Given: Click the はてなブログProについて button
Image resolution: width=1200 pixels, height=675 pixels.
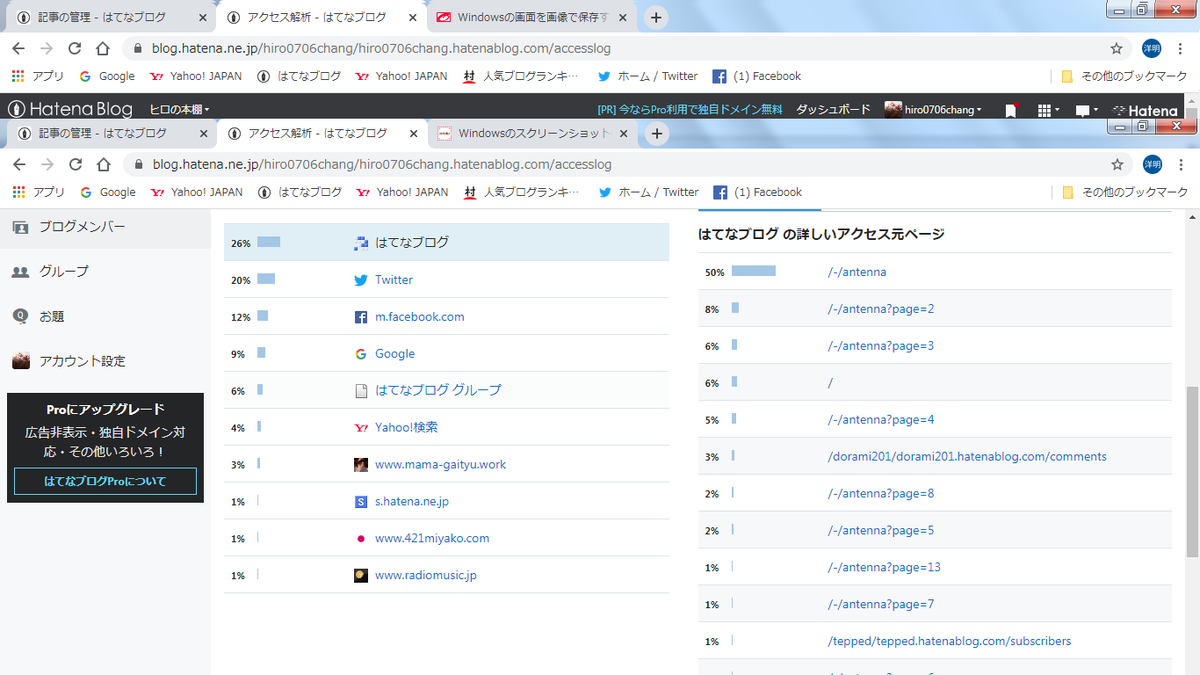Looking at the screenshot, I should click(x=105, y=481).
